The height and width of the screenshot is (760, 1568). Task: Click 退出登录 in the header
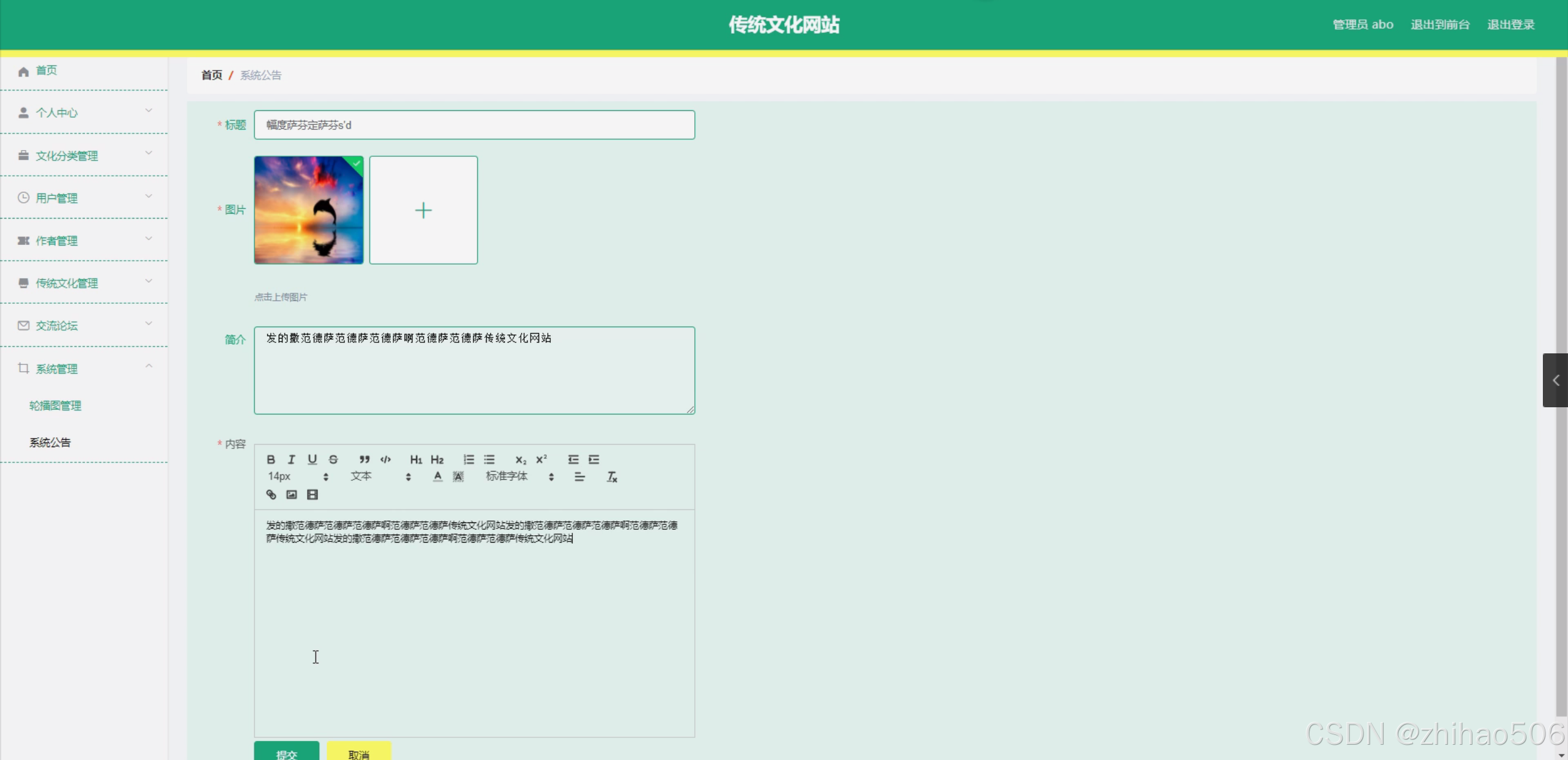pos(1510,24)
